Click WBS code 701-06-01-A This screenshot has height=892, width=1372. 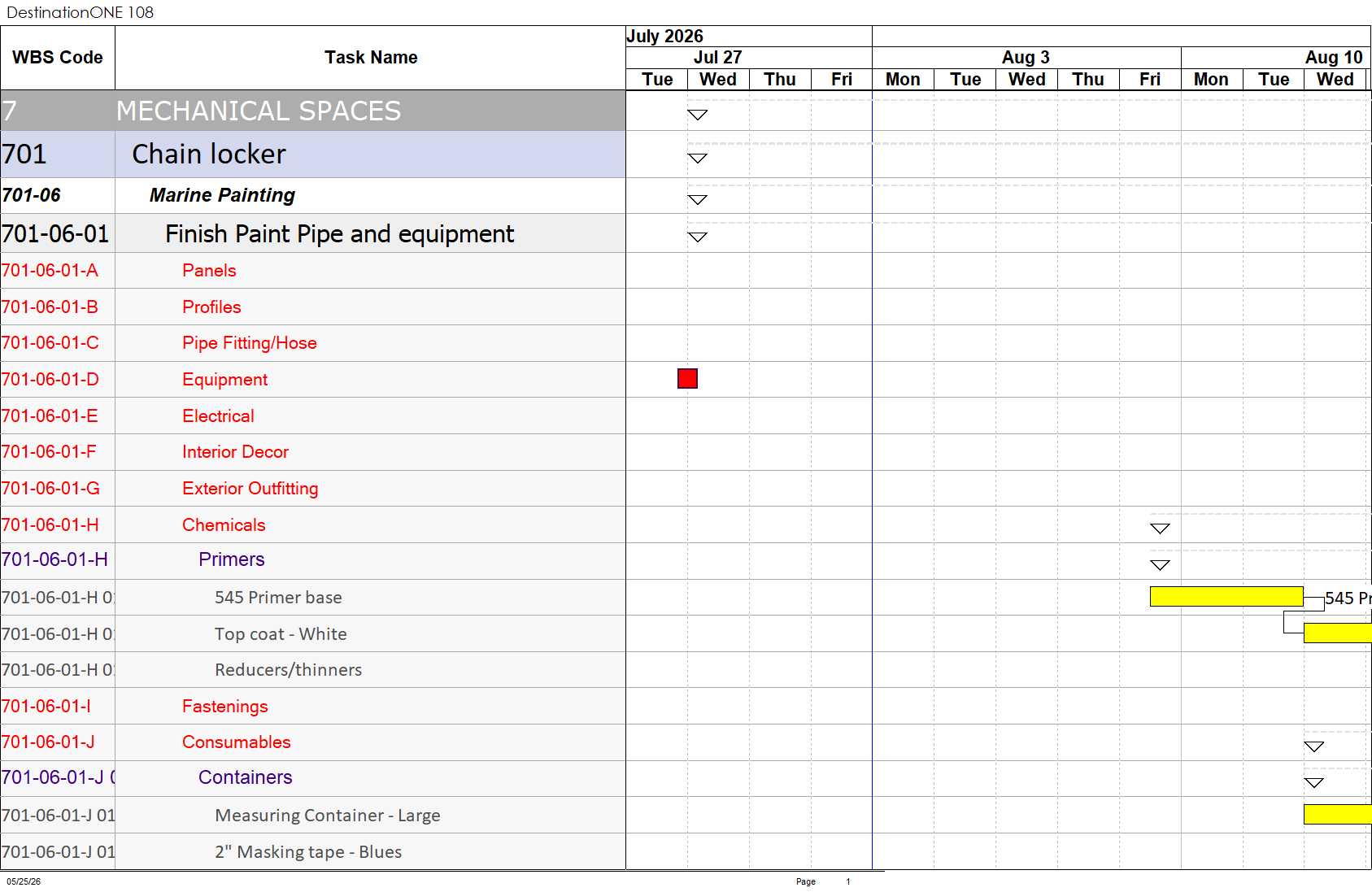50,271
